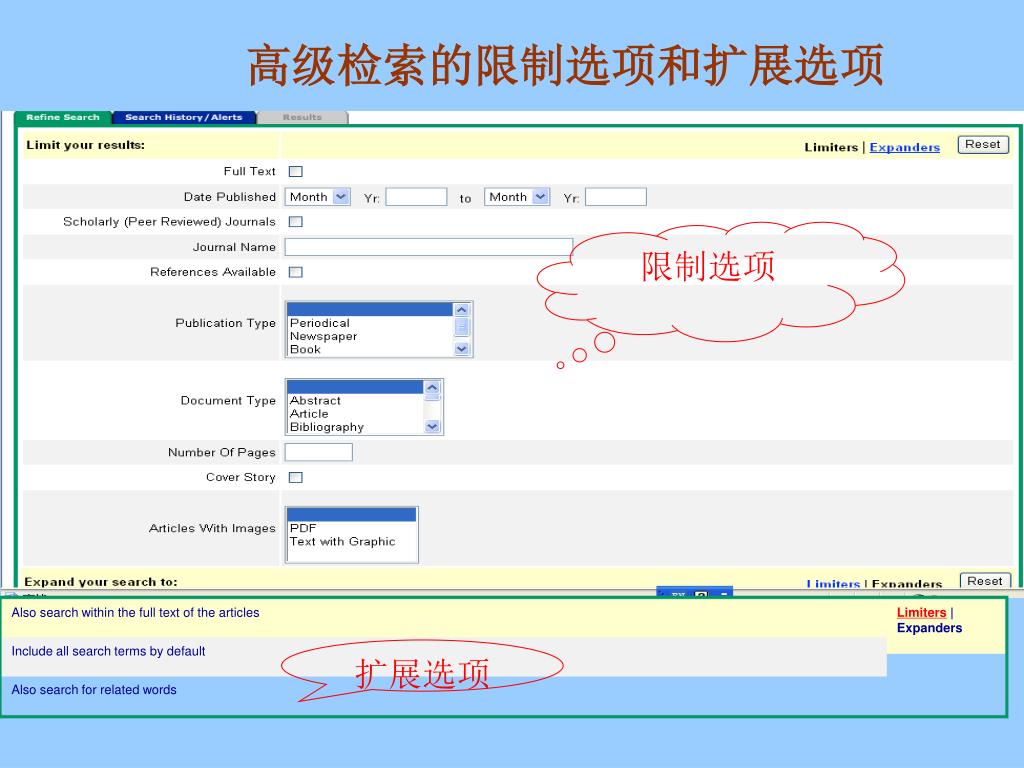Click the top Reset button

pos(983,145)
